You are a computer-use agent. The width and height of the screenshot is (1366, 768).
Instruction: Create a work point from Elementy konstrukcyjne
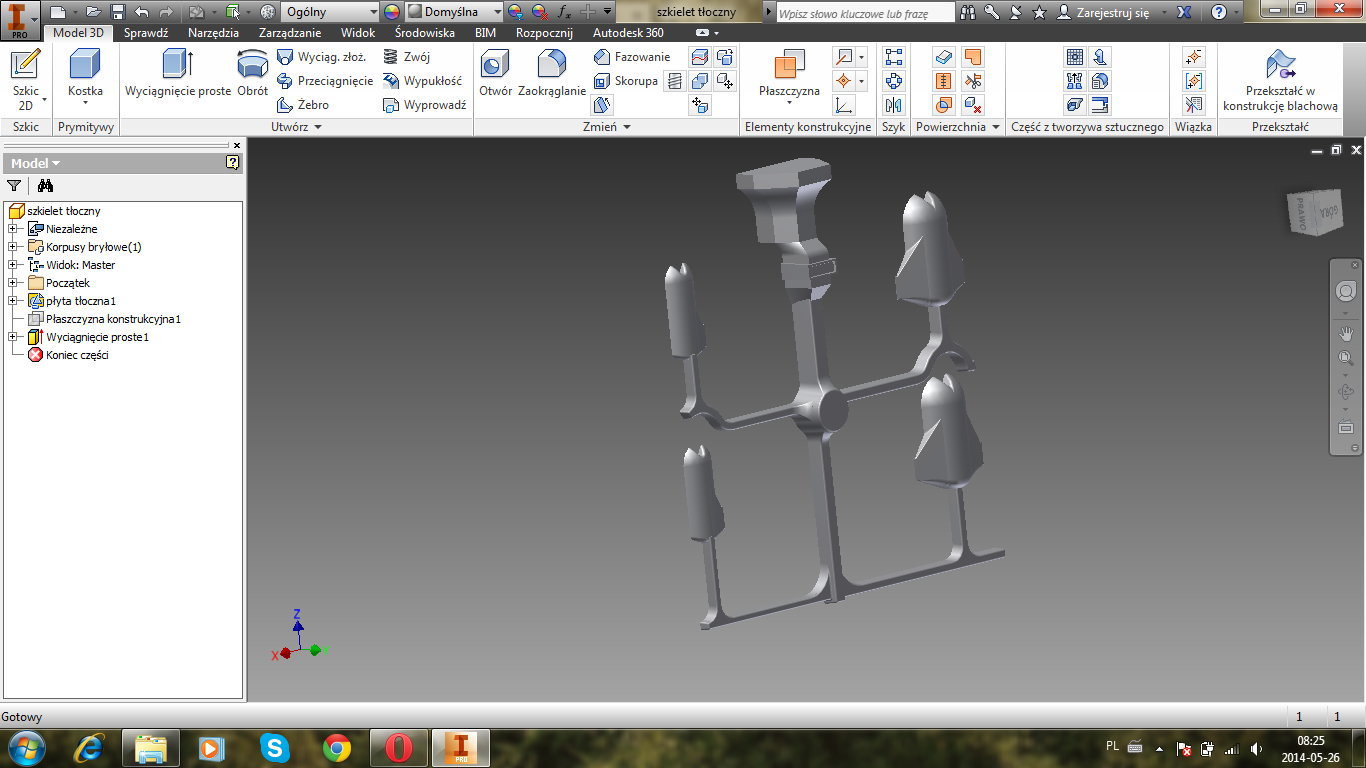point(844,81)
